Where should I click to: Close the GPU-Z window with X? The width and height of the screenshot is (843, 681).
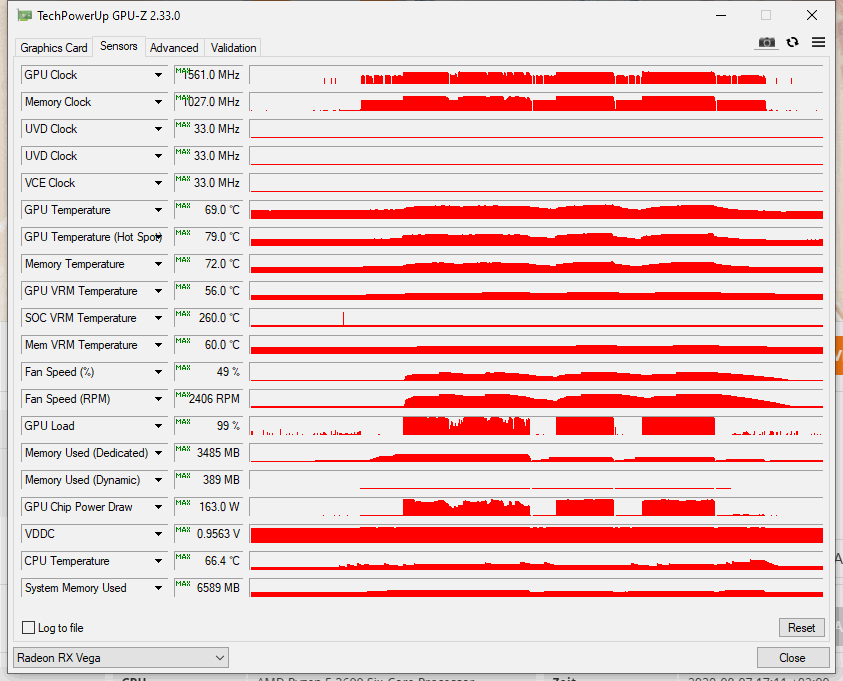pyautogui.click(x=812, y=15)
